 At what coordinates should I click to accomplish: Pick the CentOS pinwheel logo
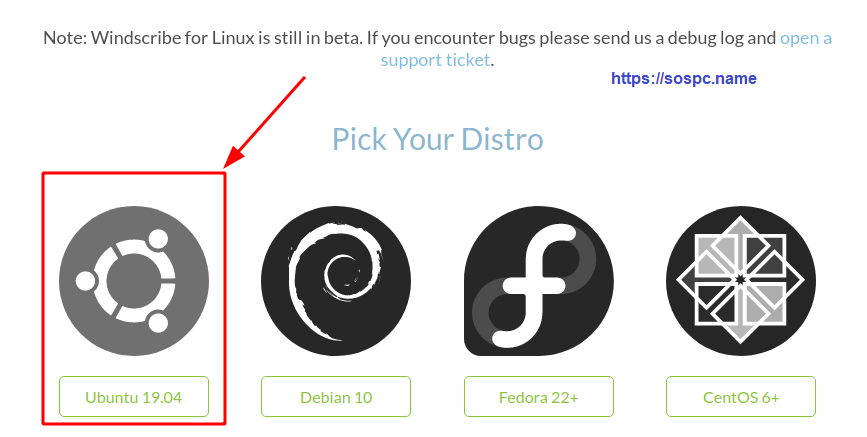point(741,280)
